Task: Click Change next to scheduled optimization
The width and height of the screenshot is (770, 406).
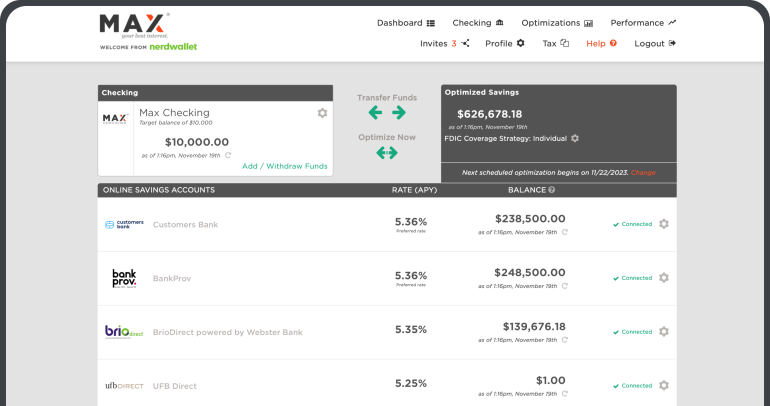Action: pos(643,173)
